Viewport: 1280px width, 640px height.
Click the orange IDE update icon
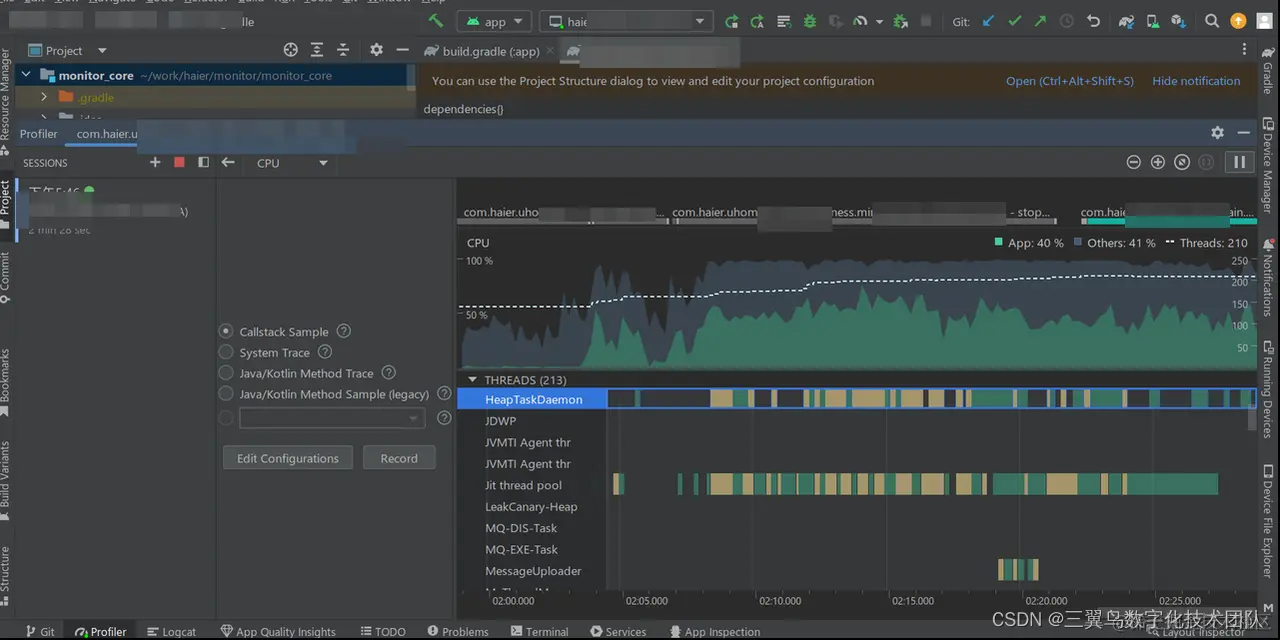tap(1238, 21)
